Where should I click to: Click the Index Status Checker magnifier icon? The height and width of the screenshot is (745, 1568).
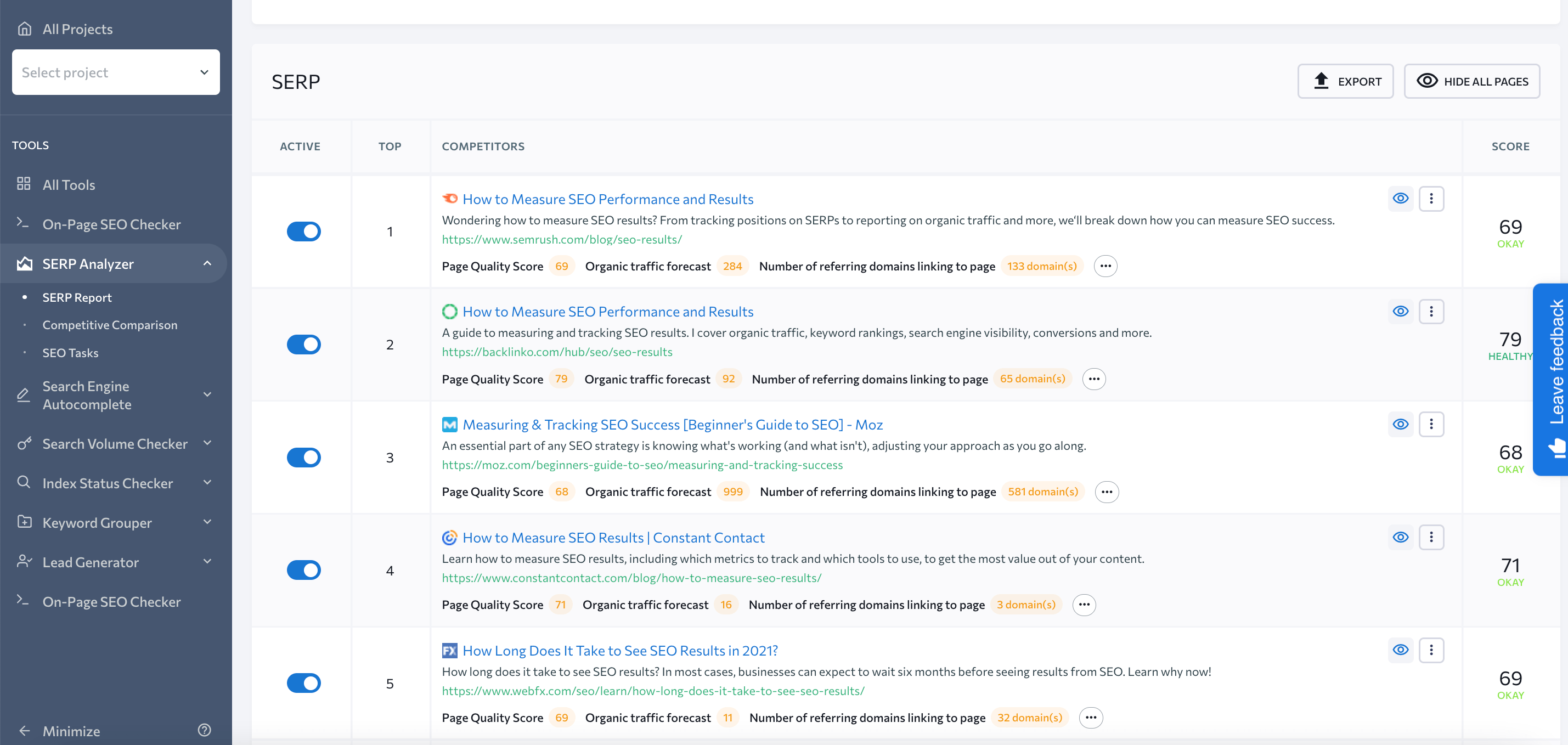coord(24,483)
